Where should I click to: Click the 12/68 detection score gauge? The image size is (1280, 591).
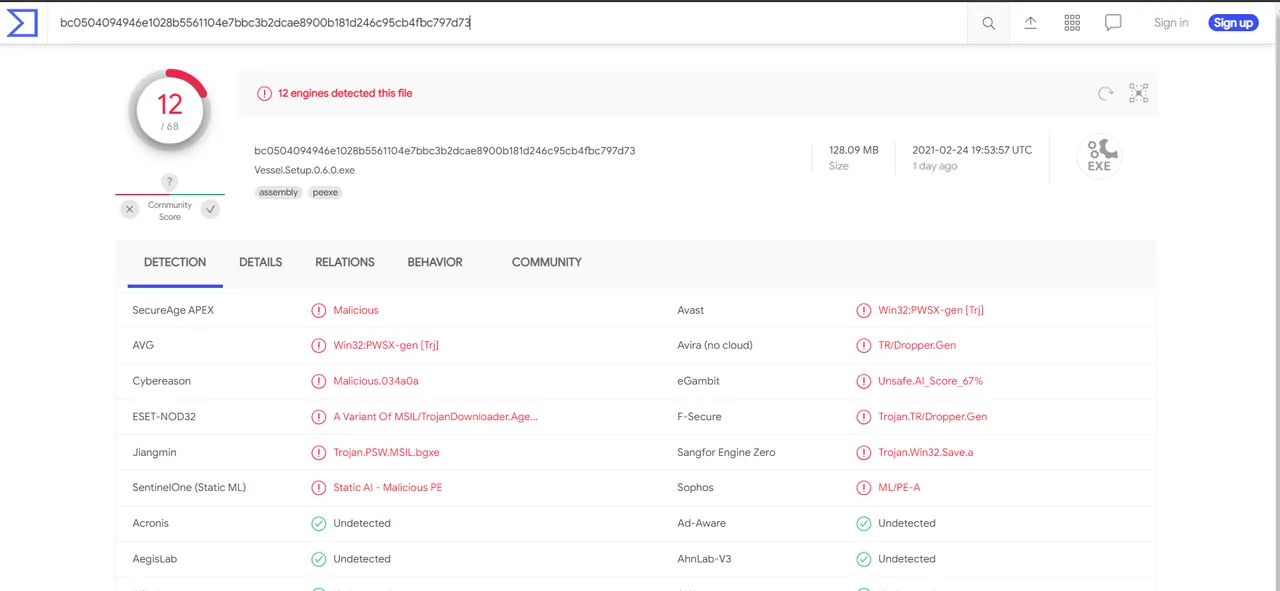(170, 110)
